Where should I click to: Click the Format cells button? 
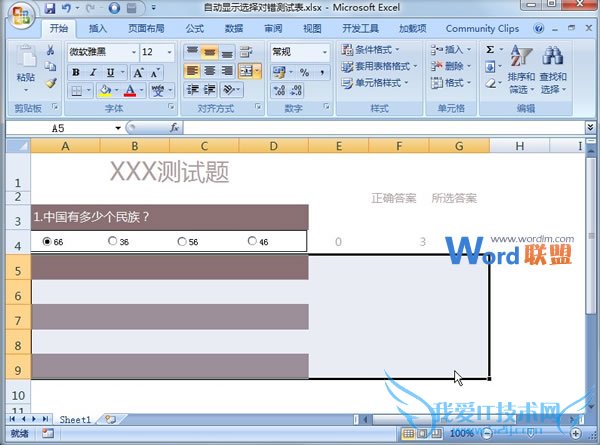click(x=450, y=83)
